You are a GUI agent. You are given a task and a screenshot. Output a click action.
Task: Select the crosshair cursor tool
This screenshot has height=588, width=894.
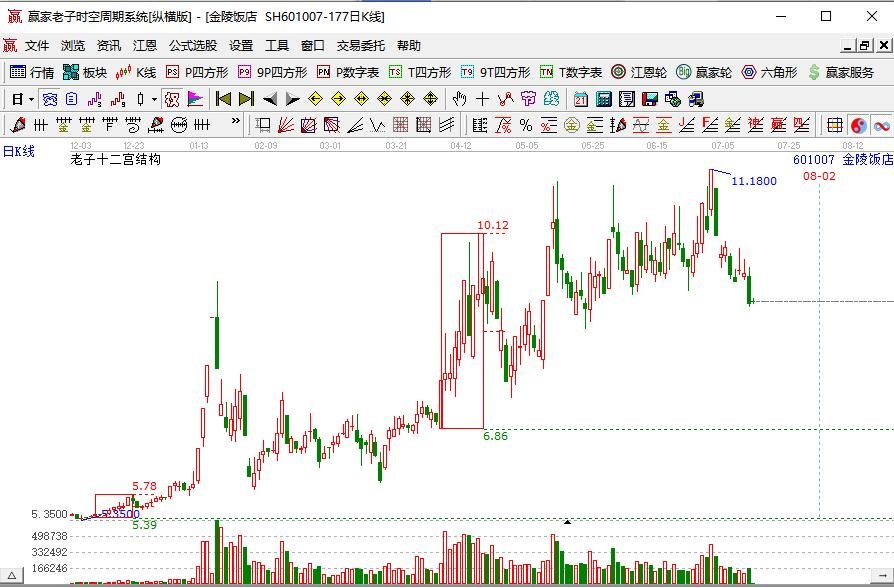pyautogui.click(x=482, y=99)
